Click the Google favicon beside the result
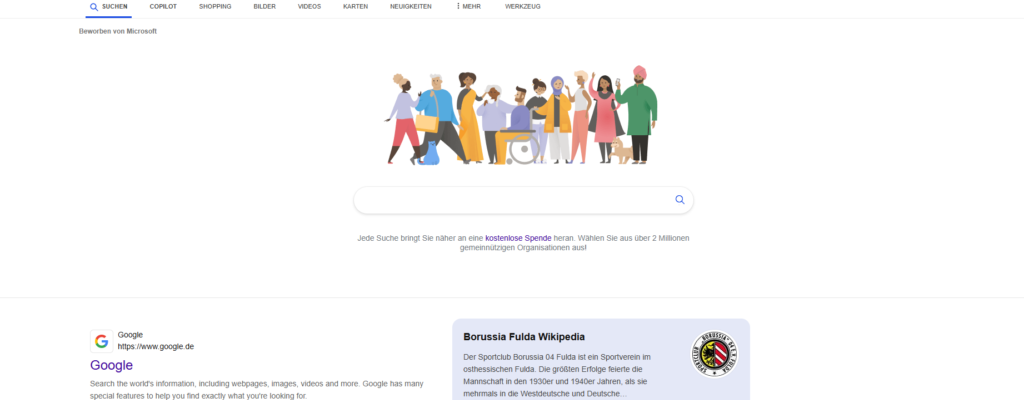 point(101,341)
